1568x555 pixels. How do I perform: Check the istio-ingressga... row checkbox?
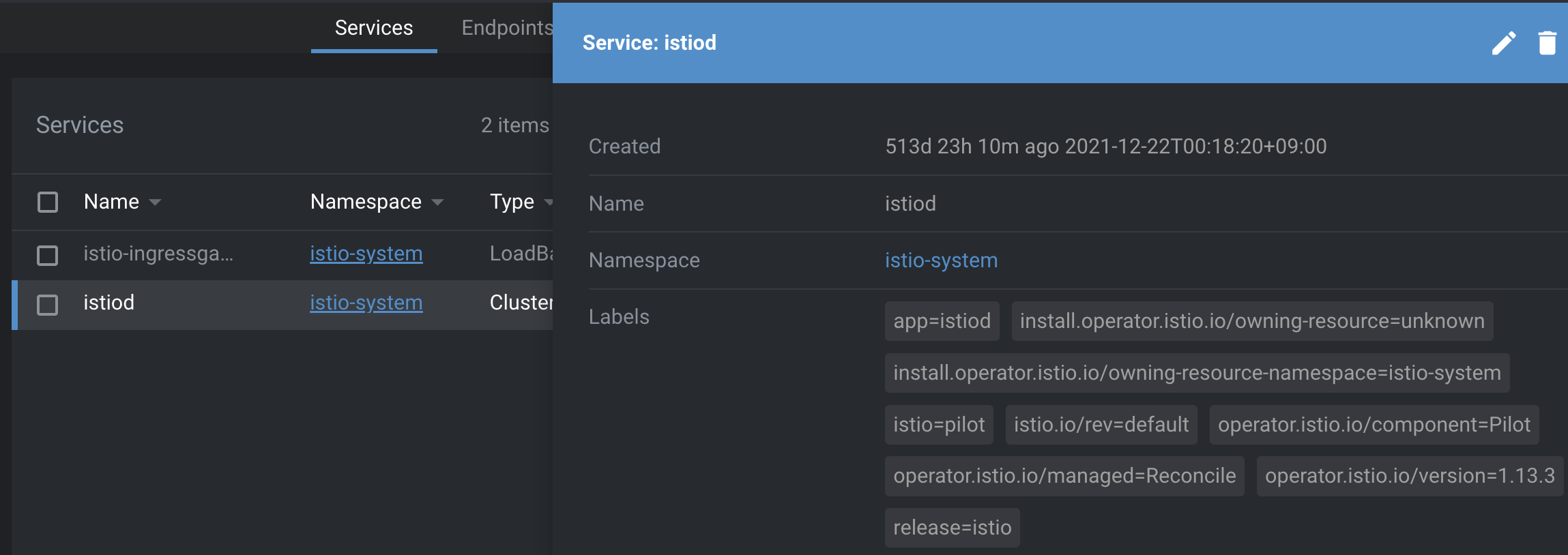point(48,256)
